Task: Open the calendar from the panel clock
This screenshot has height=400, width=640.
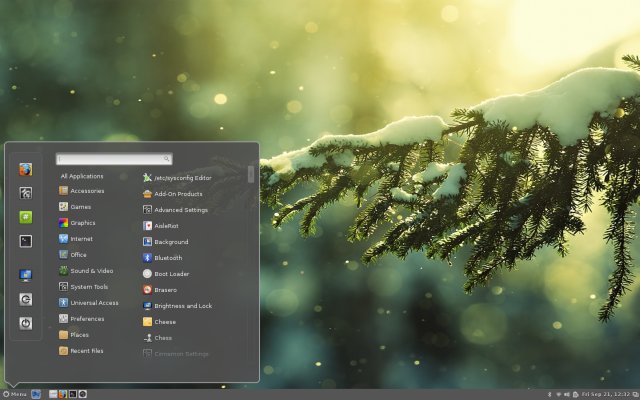Action: 606,395
